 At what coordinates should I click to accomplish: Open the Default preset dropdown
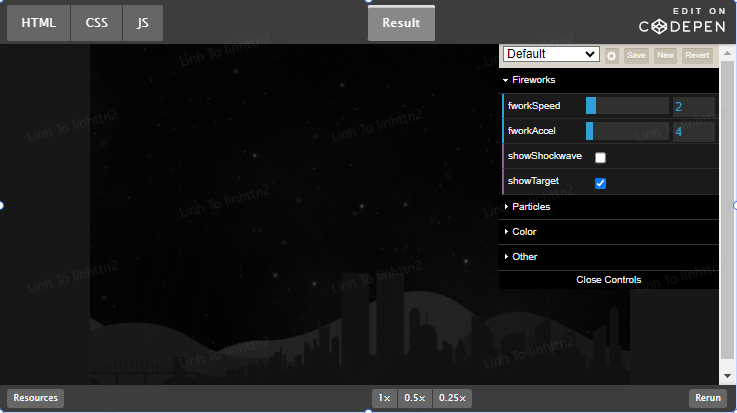[x=551, y=54]
